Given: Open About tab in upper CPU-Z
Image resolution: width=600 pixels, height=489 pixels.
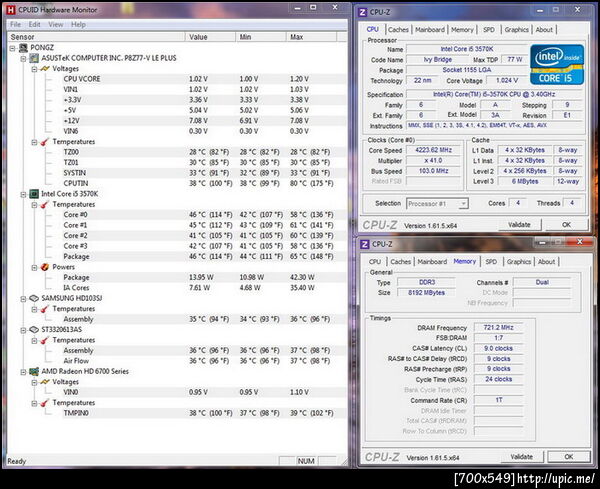Looking at the screenshot, I should click(x=544, y=30).
